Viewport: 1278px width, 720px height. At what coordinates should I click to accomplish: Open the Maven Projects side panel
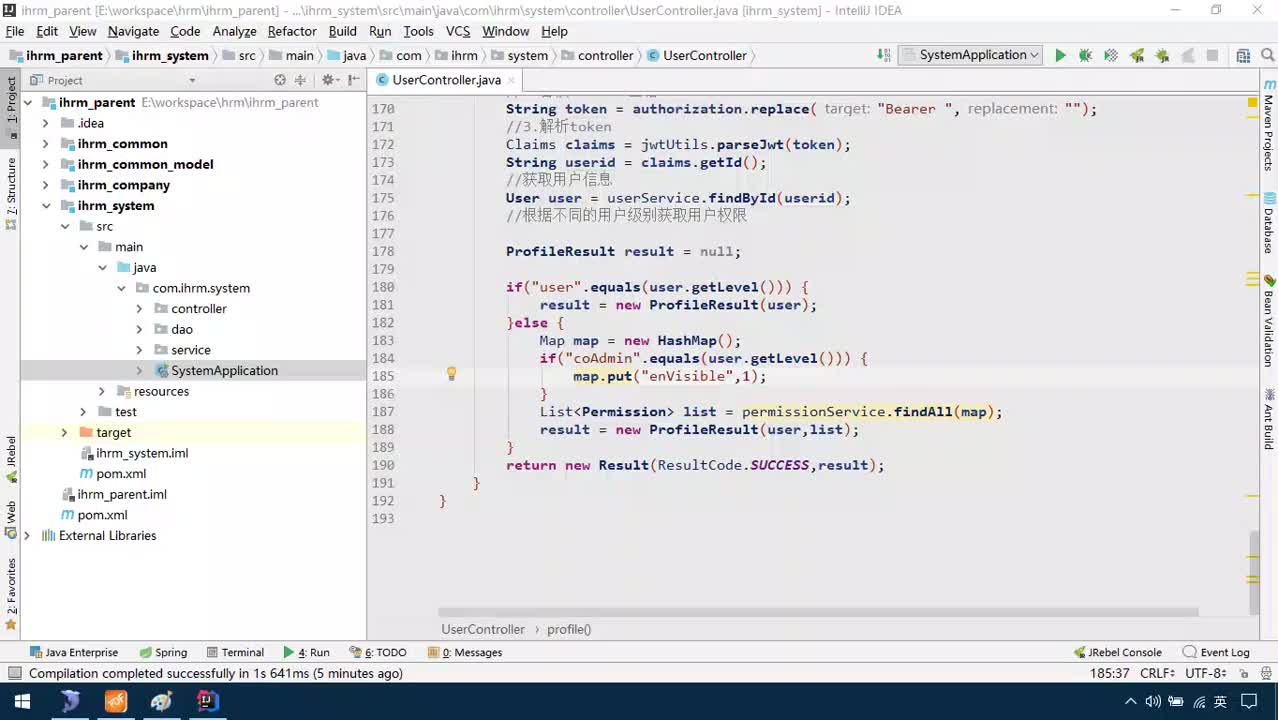coord(1268,125)
